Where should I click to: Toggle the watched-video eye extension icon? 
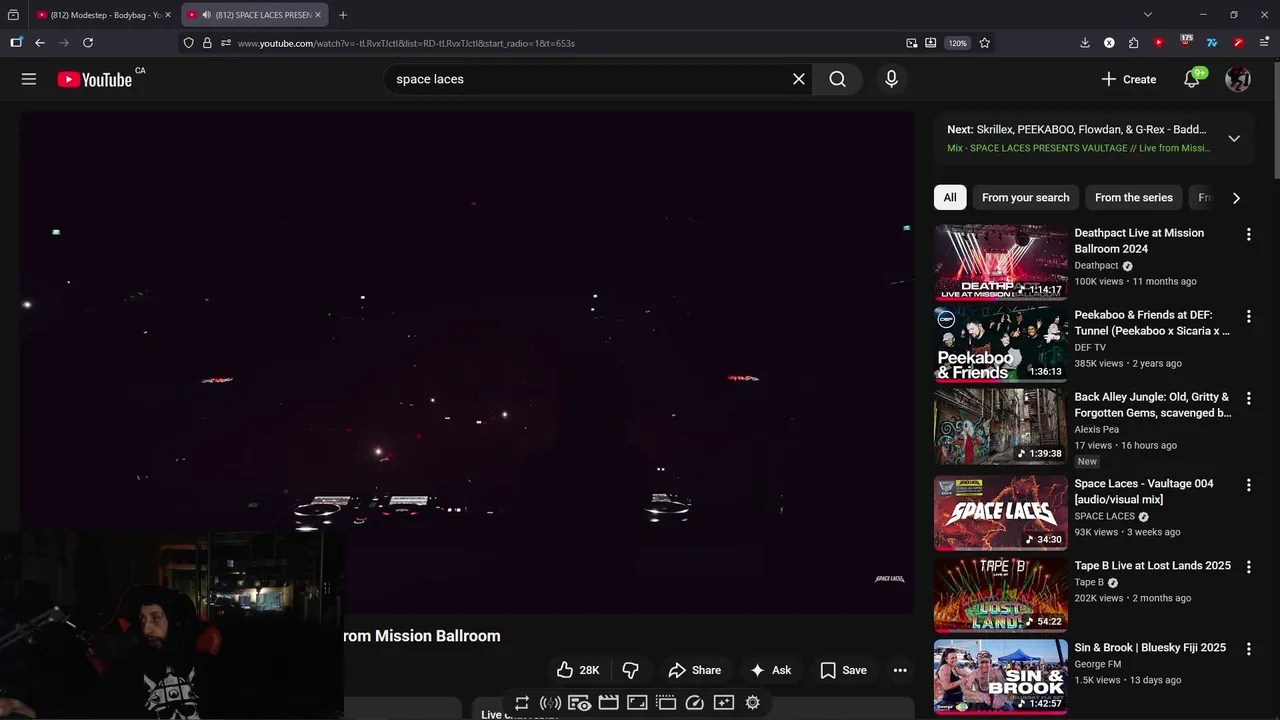coord(579,703)
